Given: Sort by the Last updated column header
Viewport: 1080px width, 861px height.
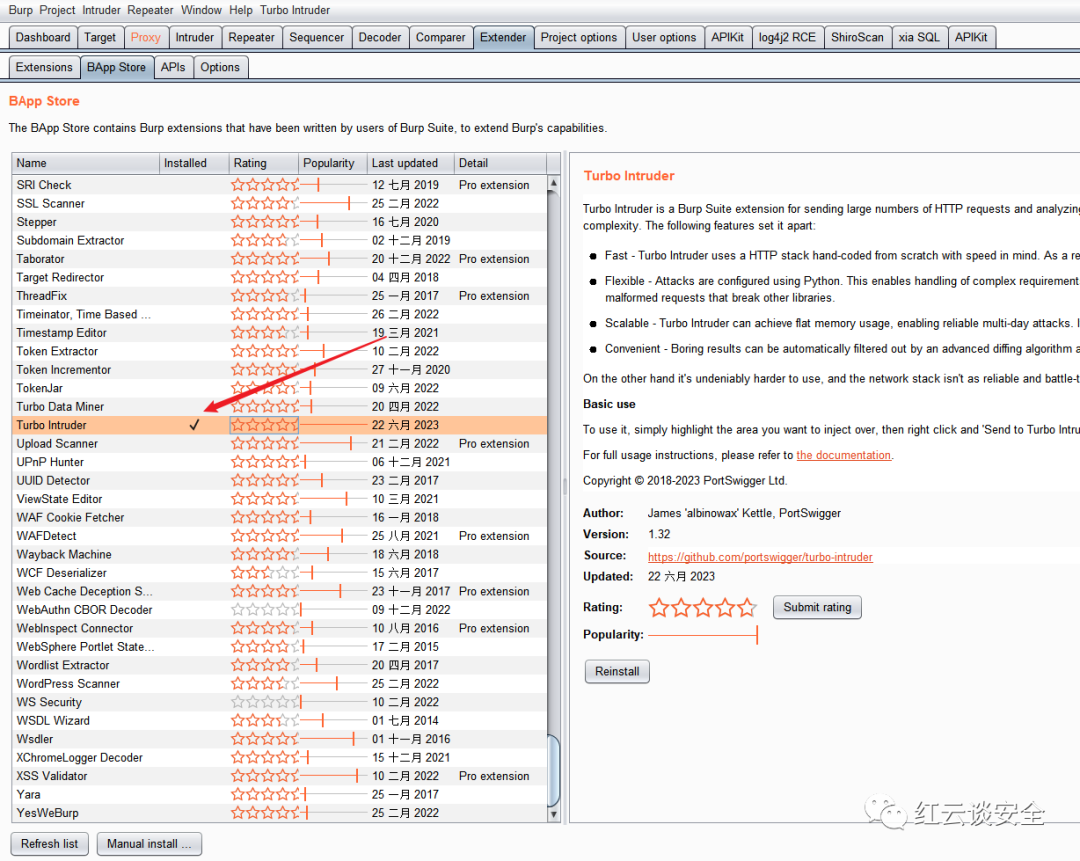Looking at the screenshot, I should (x=411, y=163).
